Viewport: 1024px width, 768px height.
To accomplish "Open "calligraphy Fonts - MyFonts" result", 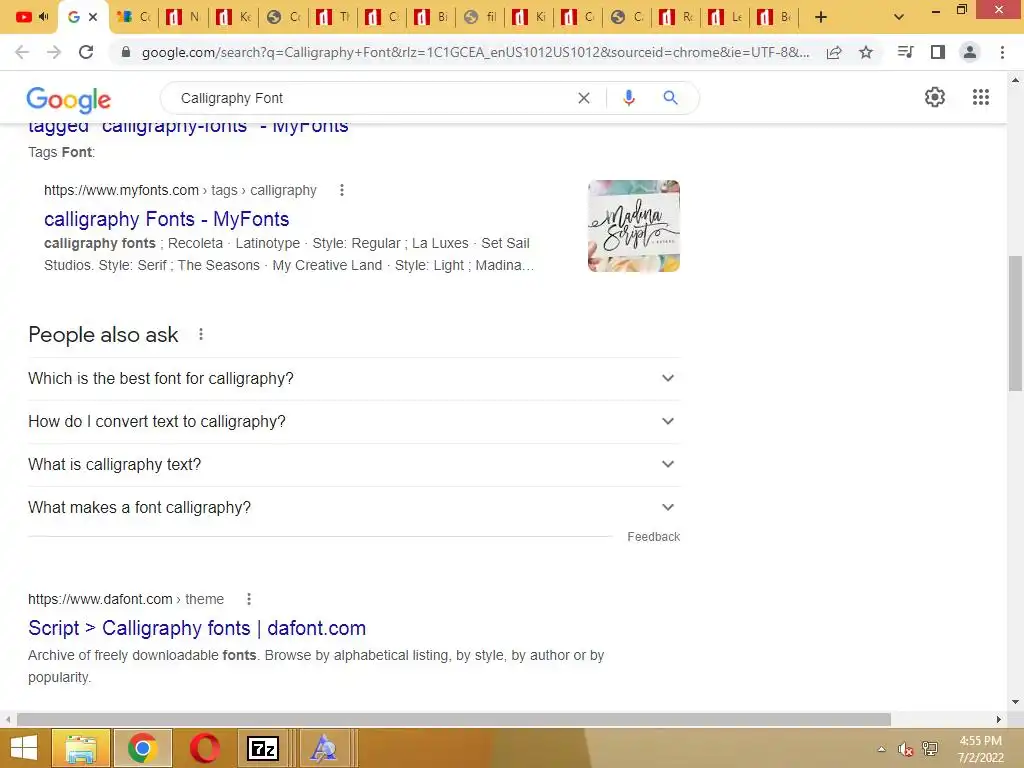I will coord(167,219).
